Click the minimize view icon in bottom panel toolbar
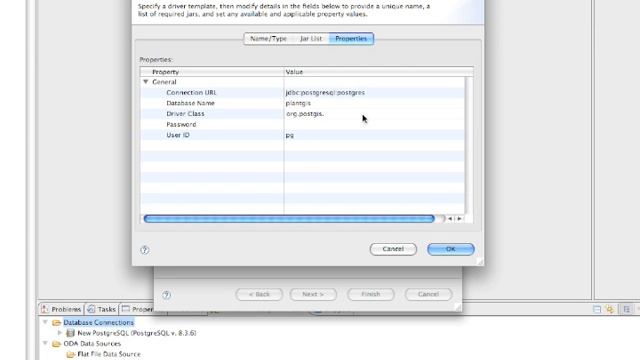Image resolution: width=640 pixels, height=360 pixels. pos(597,309)
